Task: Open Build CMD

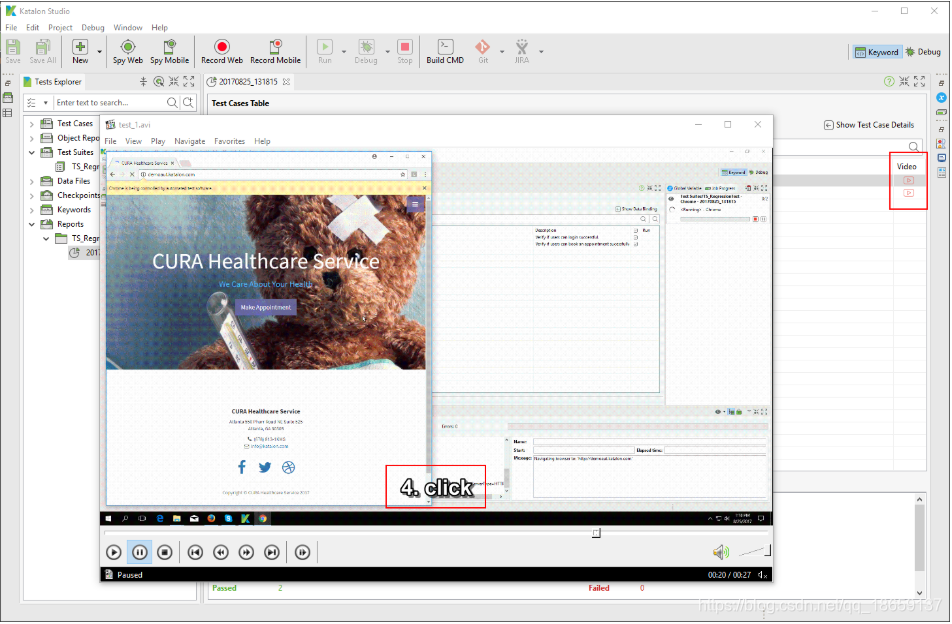Action: 445,51
